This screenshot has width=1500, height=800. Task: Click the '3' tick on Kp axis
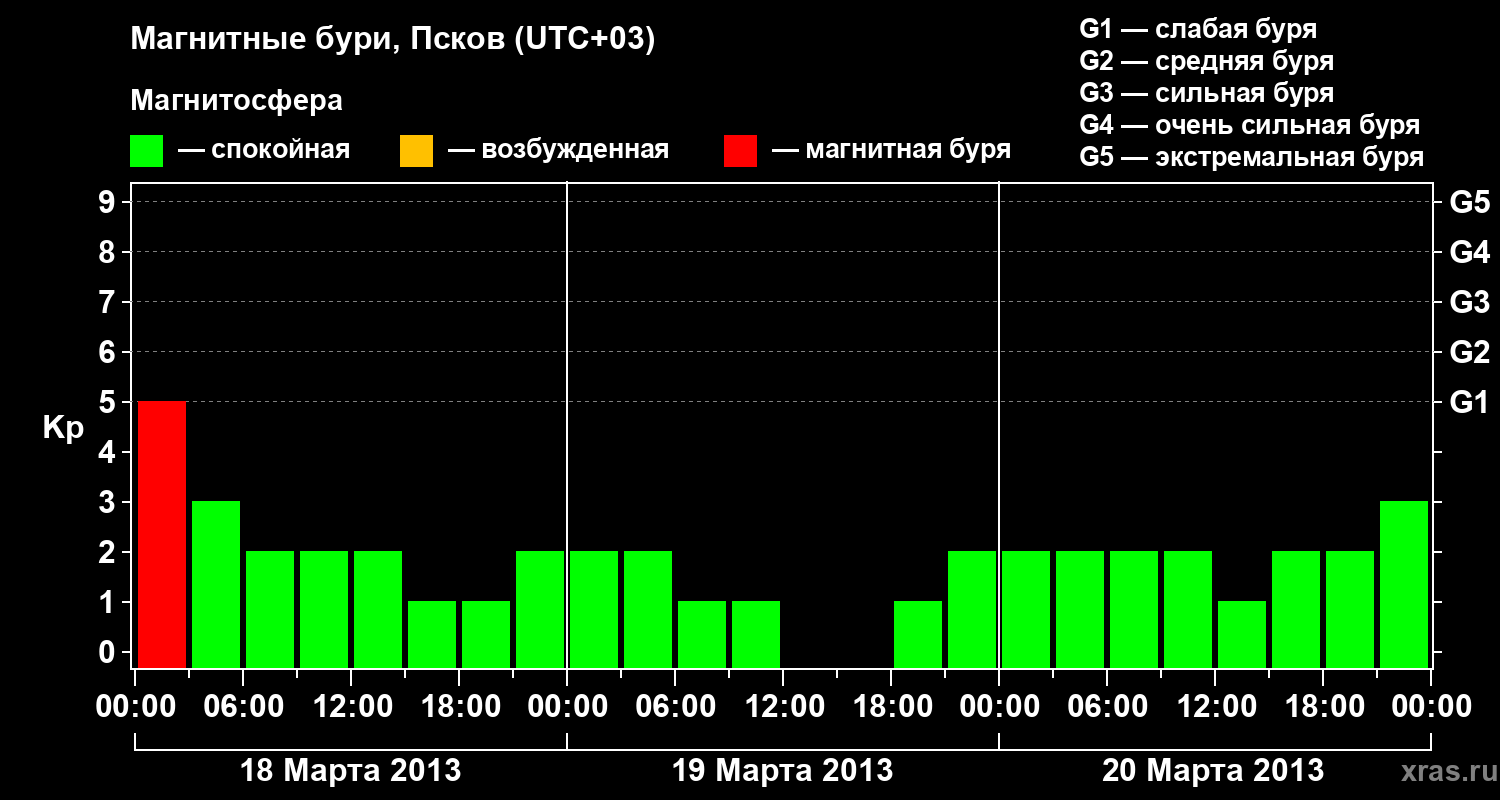pos(109,503)
